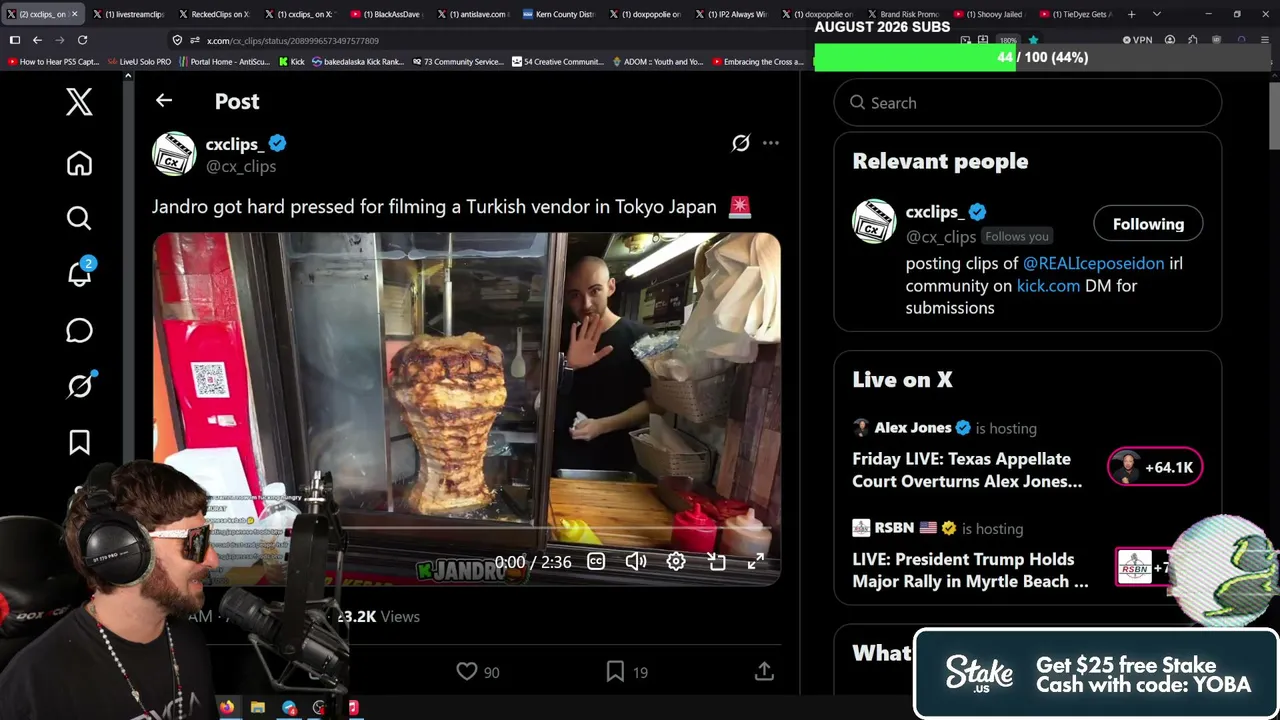Open the Friday LIVE Texas Appellate broadcast
Screen dimensions: 1280x720
coord(967,470)
